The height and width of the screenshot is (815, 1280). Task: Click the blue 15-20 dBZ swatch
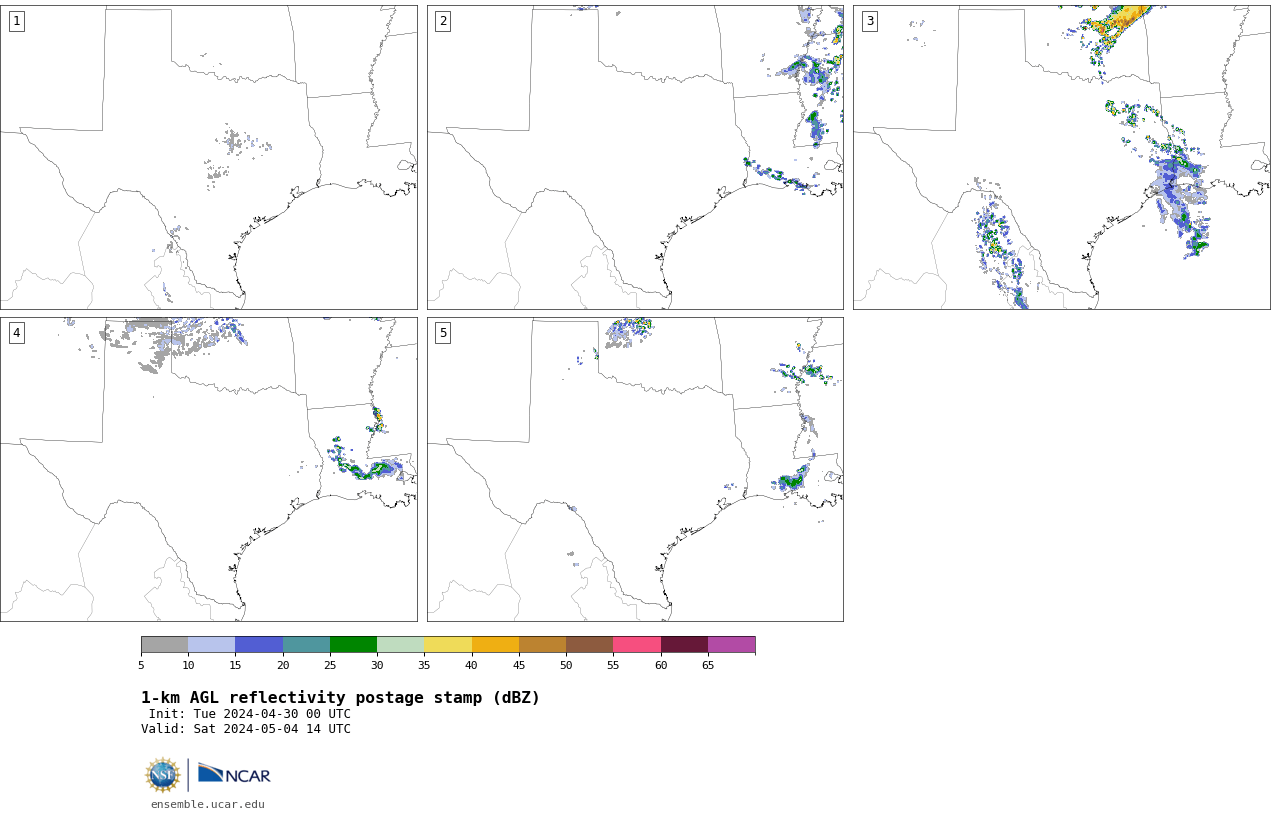(259, 644)
